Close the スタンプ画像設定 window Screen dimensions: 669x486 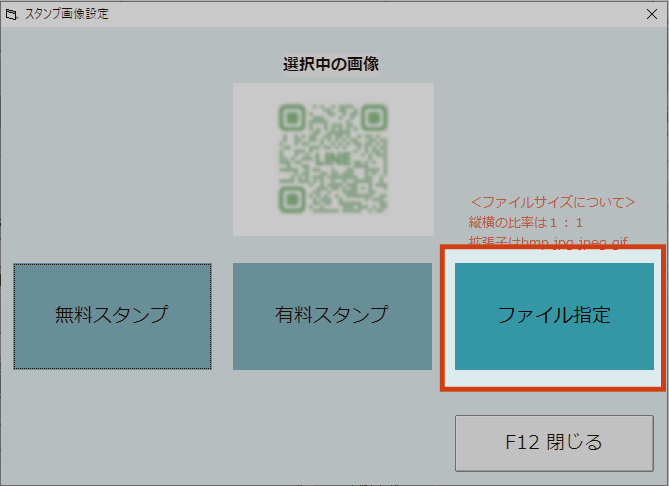[652, 14]
